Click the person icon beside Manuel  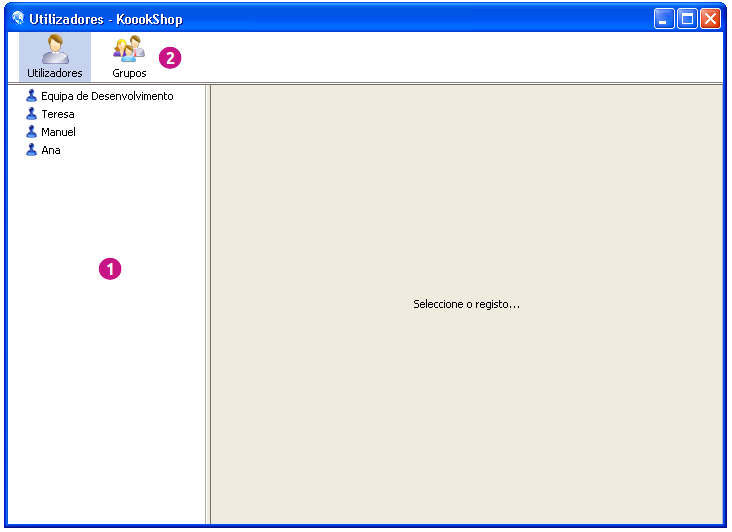31,132
